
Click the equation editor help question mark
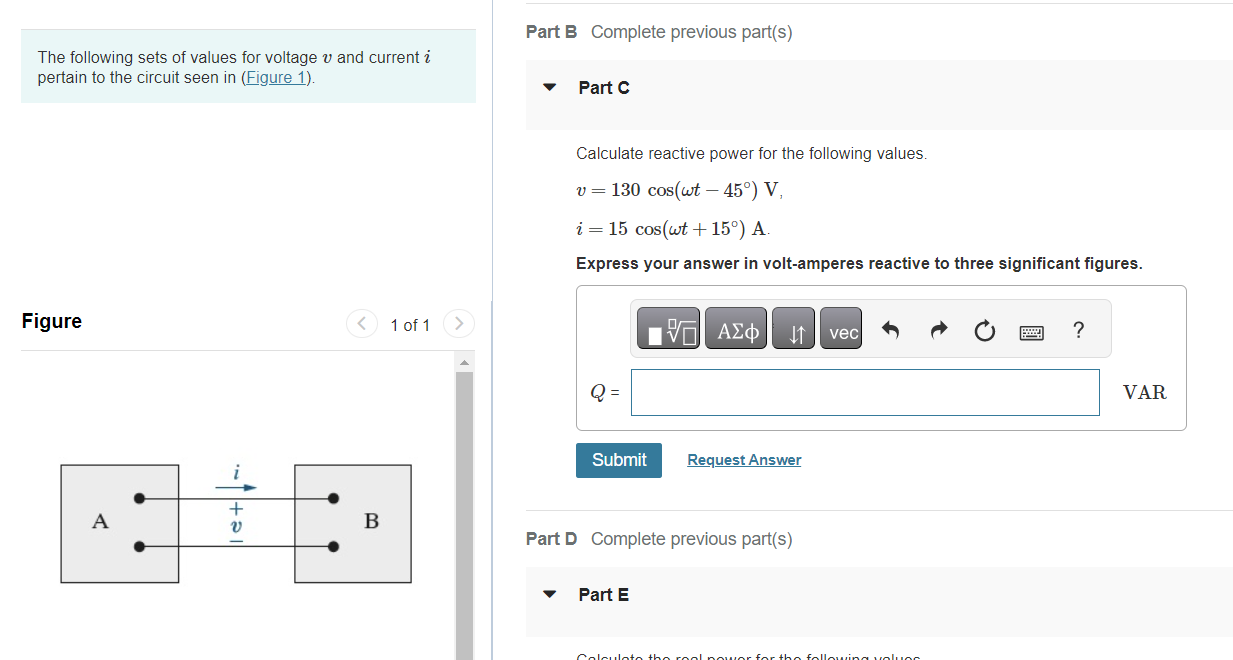click(x=1078, y=330)
